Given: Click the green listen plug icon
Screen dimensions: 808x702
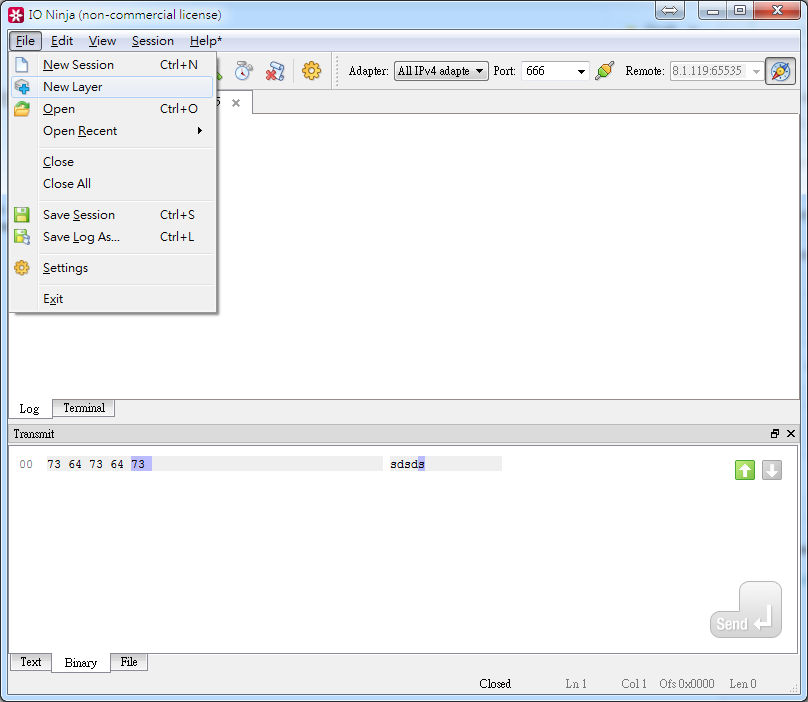Looking at the screenshot, I should tap(604, 71).
